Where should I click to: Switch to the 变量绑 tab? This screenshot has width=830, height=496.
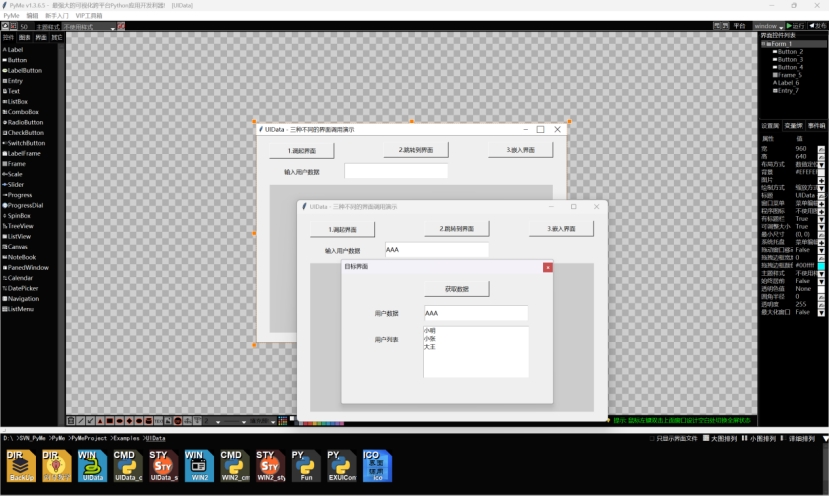[x=793, y=126]
